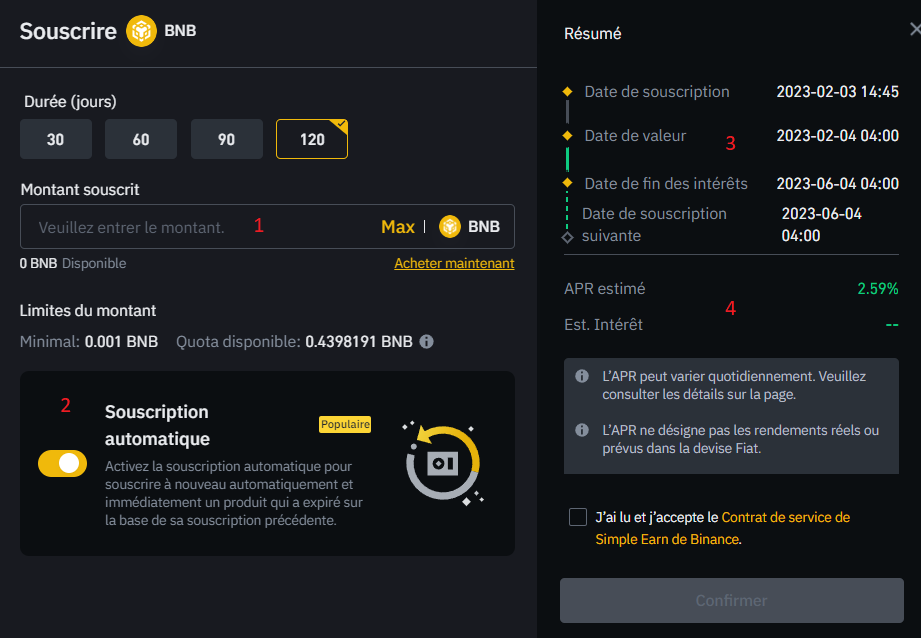Open the Contrat de service de Simple Earn link
This screenshot has width=921, height=638.
click(785, 517)
